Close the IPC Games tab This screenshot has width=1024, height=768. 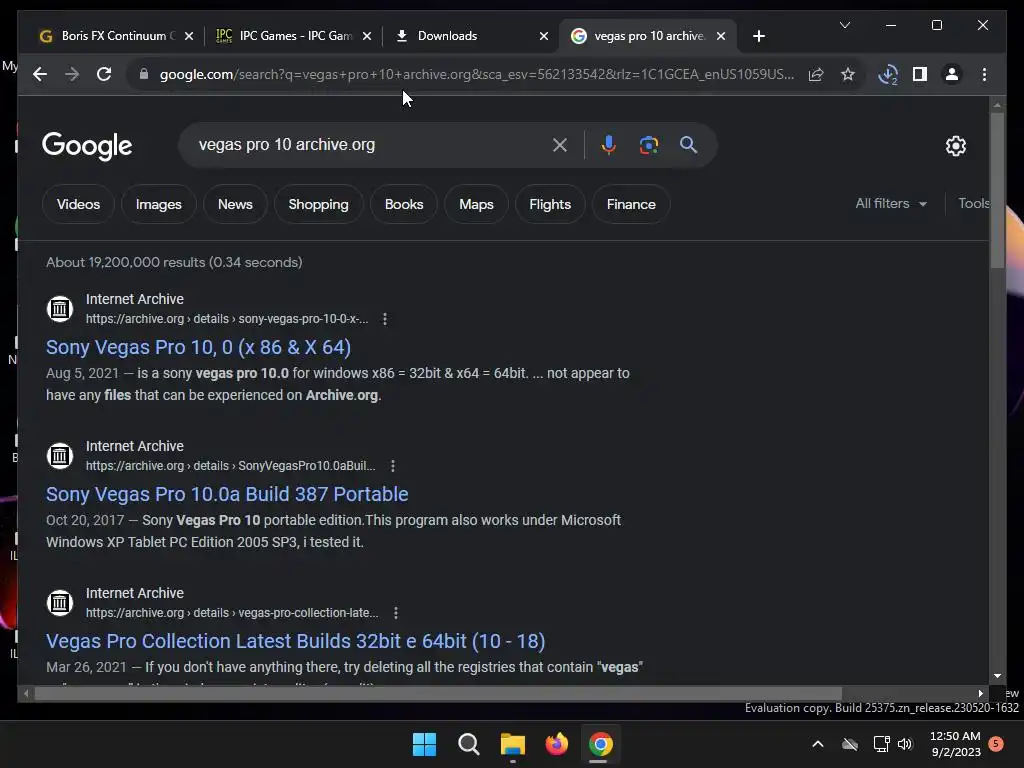pos(367,37)
